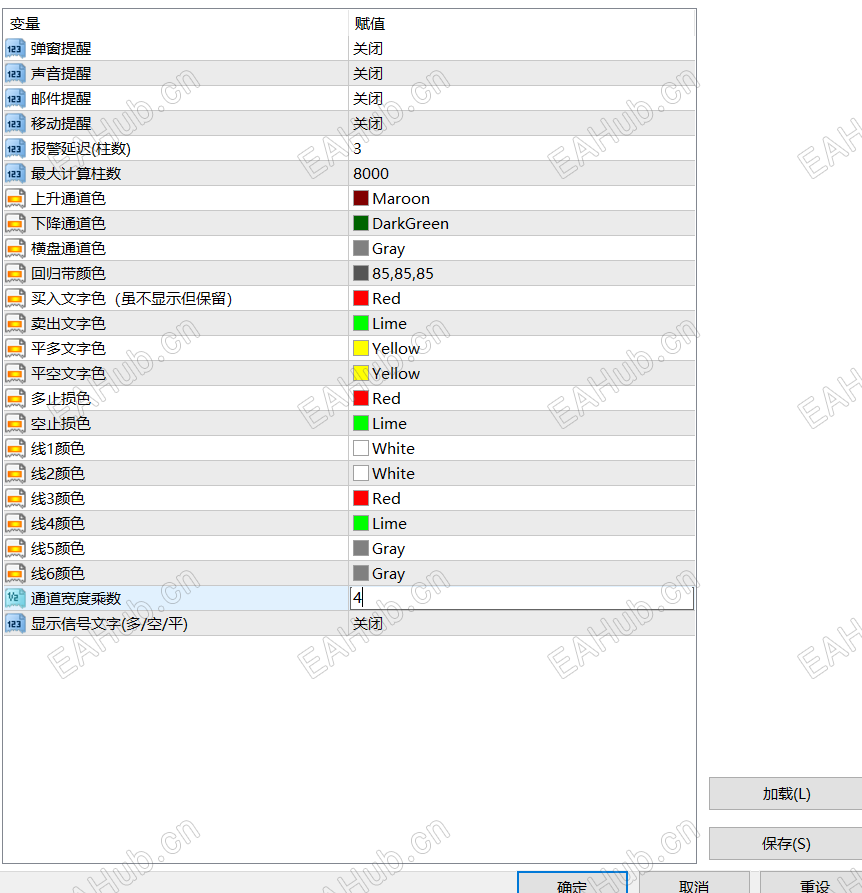Click the Red value for 多止损色

(x=387, y=399)
